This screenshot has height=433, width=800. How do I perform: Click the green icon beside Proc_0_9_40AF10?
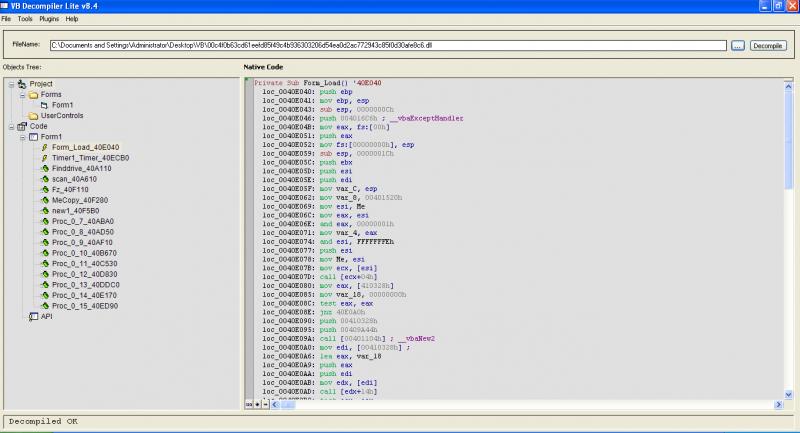pos(45,243)
